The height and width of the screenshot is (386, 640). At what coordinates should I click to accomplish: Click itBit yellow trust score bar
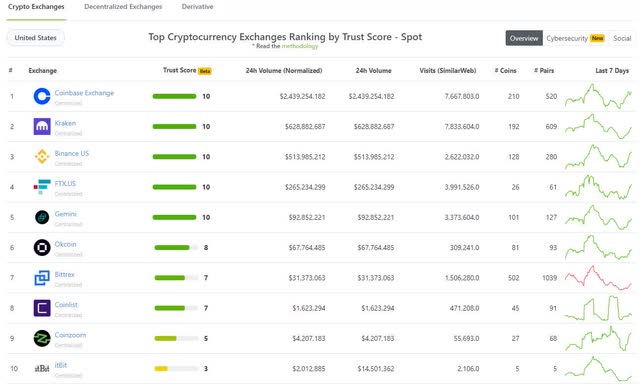tap(176, 368)
